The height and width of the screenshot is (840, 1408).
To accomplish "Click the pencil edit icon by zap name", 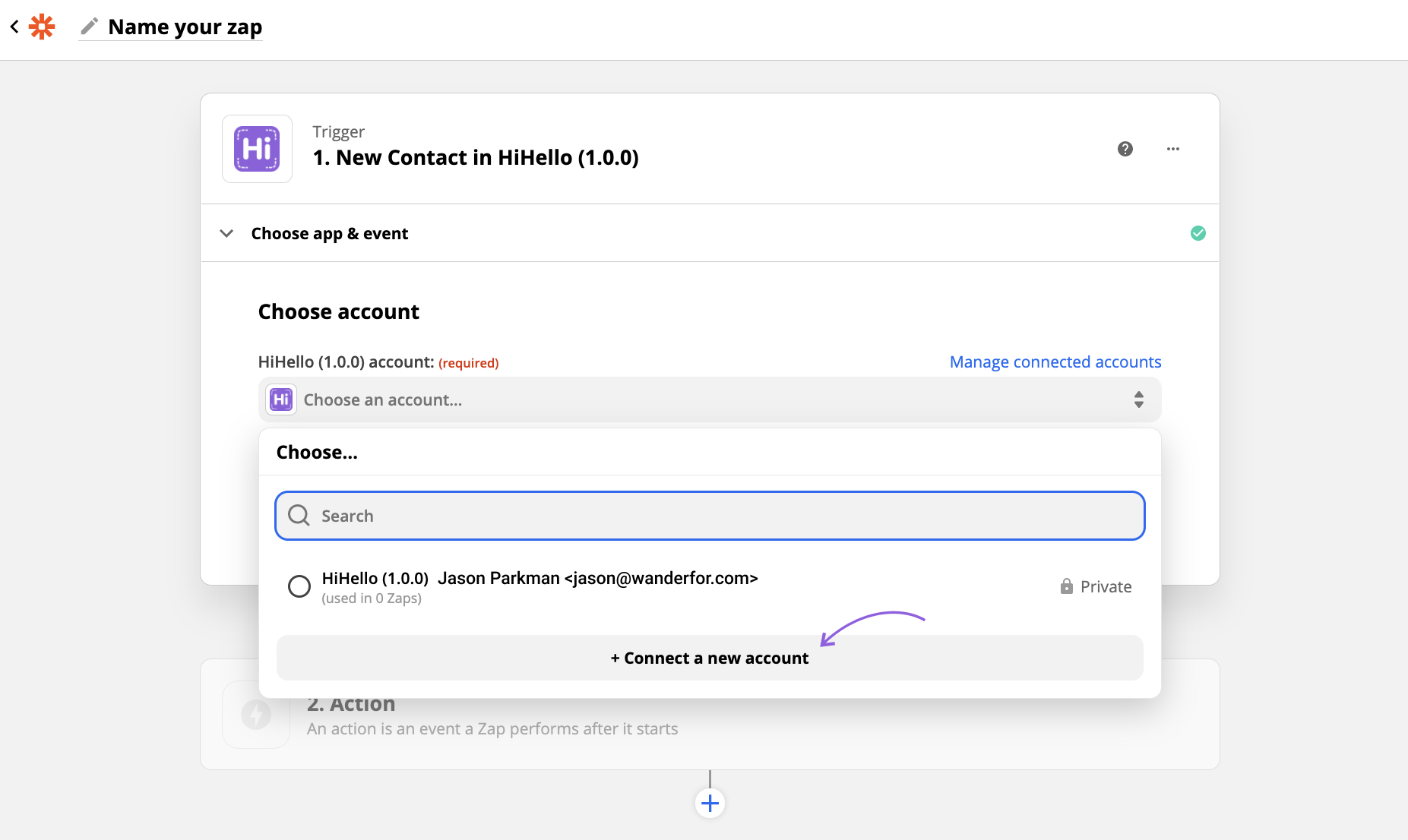I will pos(89,27).
